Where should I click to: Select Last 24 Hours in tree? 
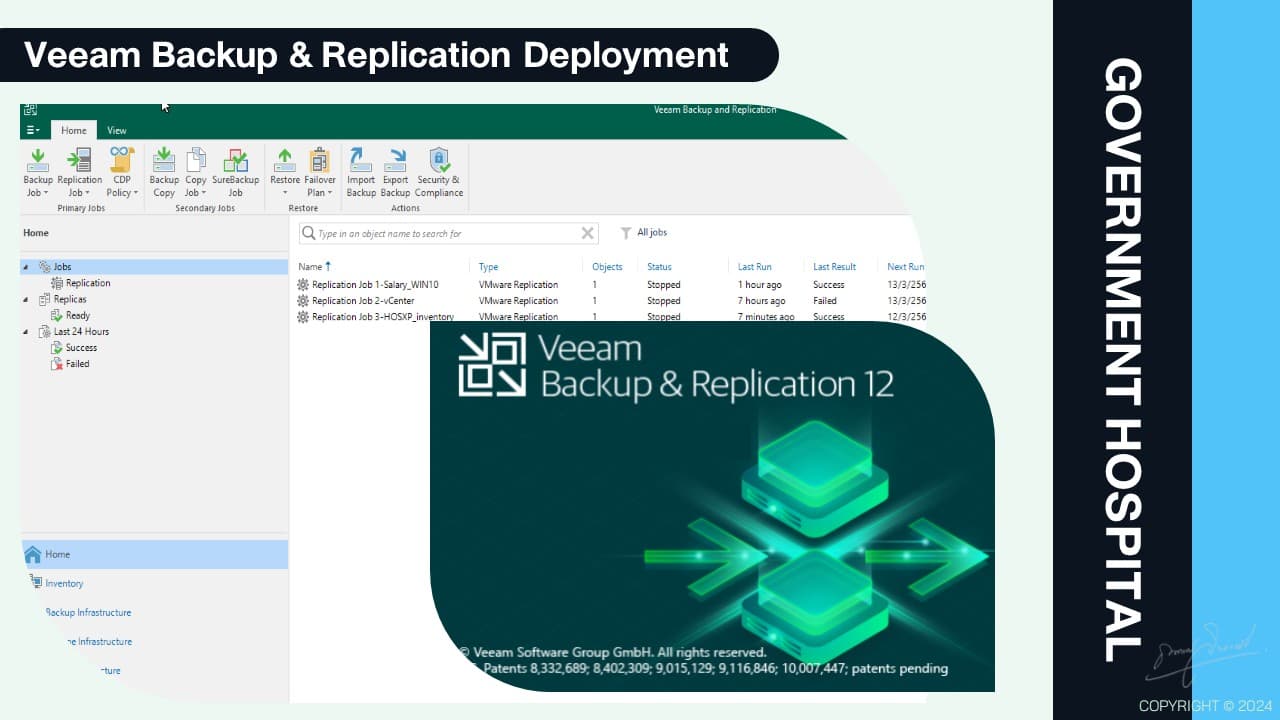point(81,331)
